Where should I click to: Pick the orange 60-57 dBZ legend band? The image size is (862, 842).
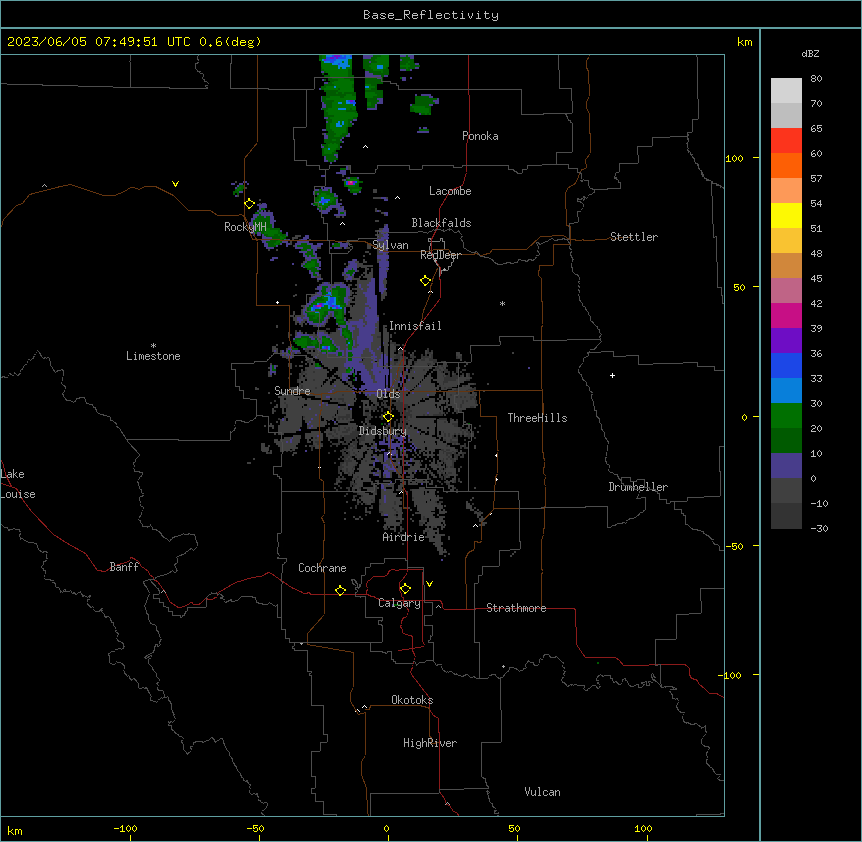[786, 165]
